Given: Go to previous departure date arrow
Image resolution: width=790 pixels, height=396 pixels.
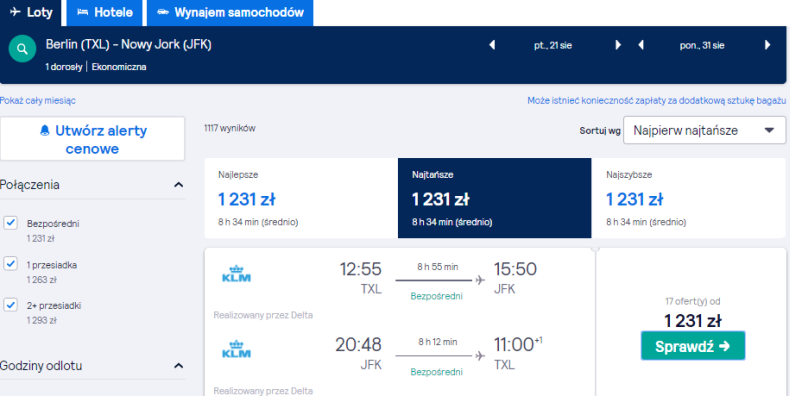Looking at the screenshot, I should pyautogui.click(x=492, y=45).
